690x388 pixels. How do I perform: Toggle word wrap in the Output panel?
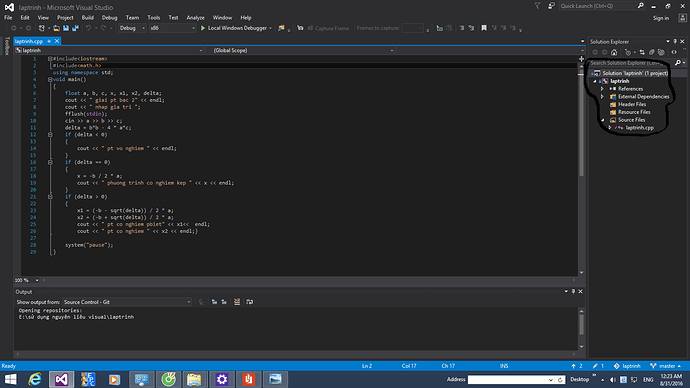pyautogui.click(x=250, y=302)
